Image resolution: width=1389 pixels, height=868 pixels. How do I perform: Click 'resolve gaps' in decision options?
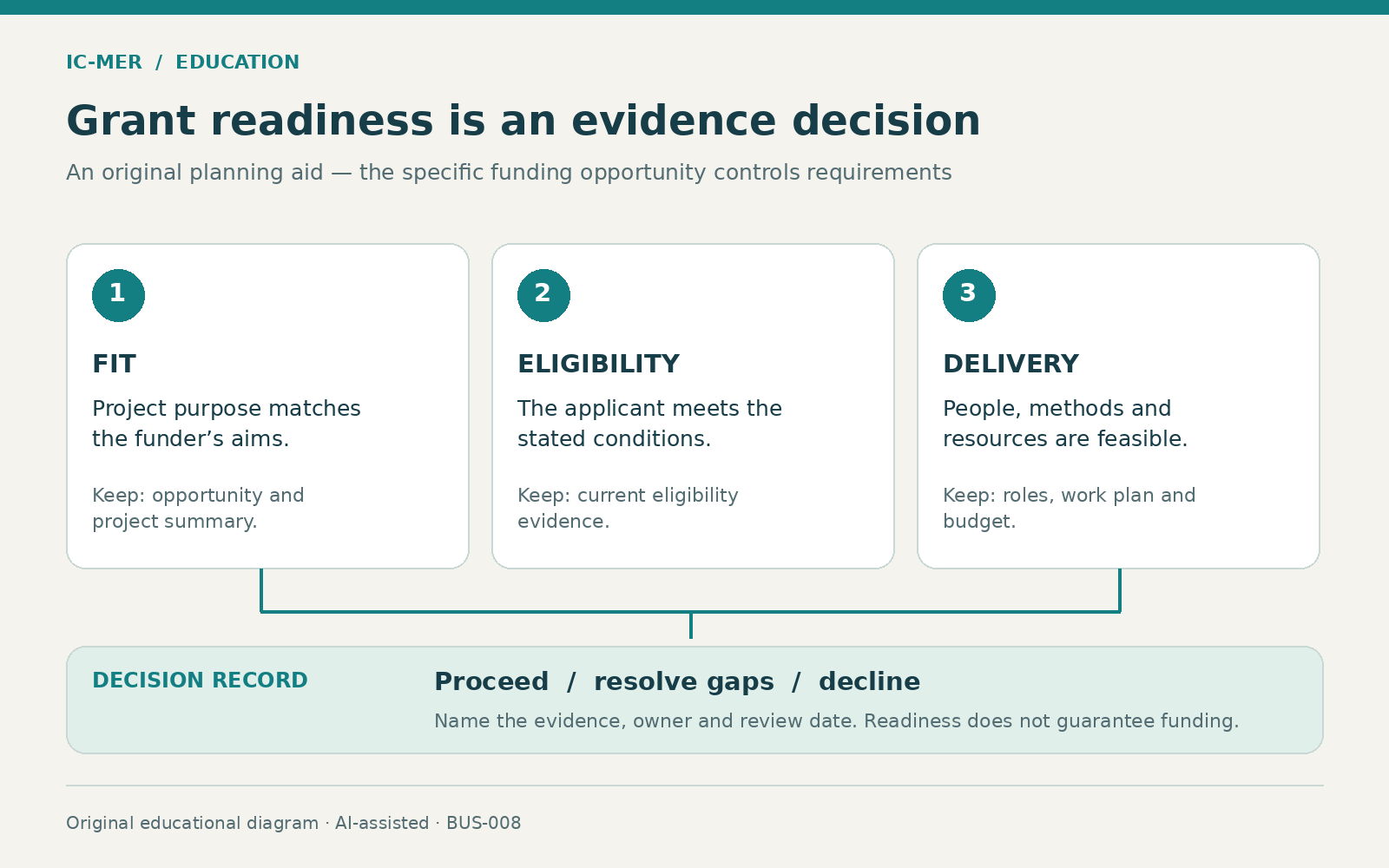click(x=683, y=682)
